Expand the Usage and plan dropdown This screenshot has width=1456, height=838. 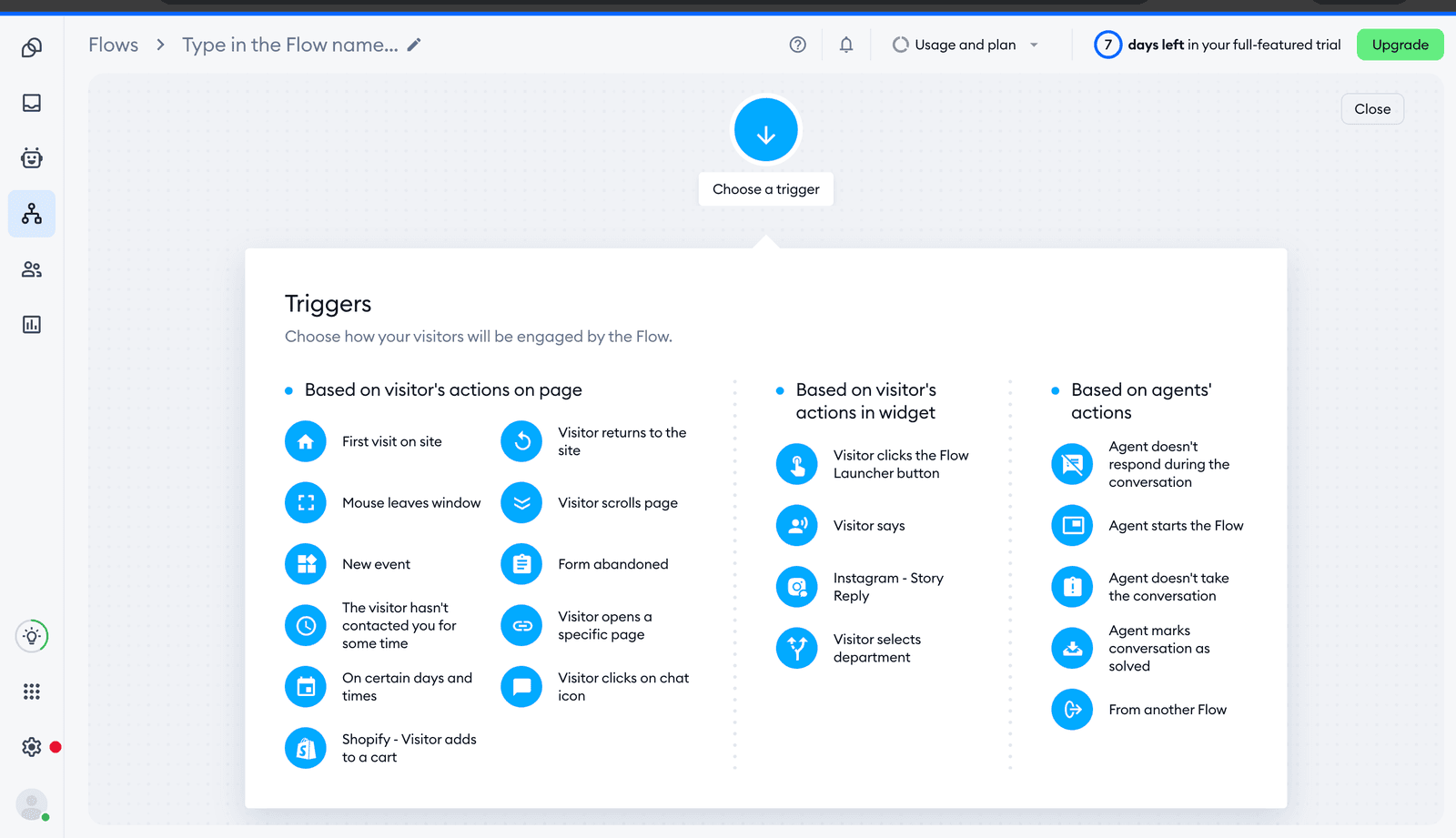965,45
